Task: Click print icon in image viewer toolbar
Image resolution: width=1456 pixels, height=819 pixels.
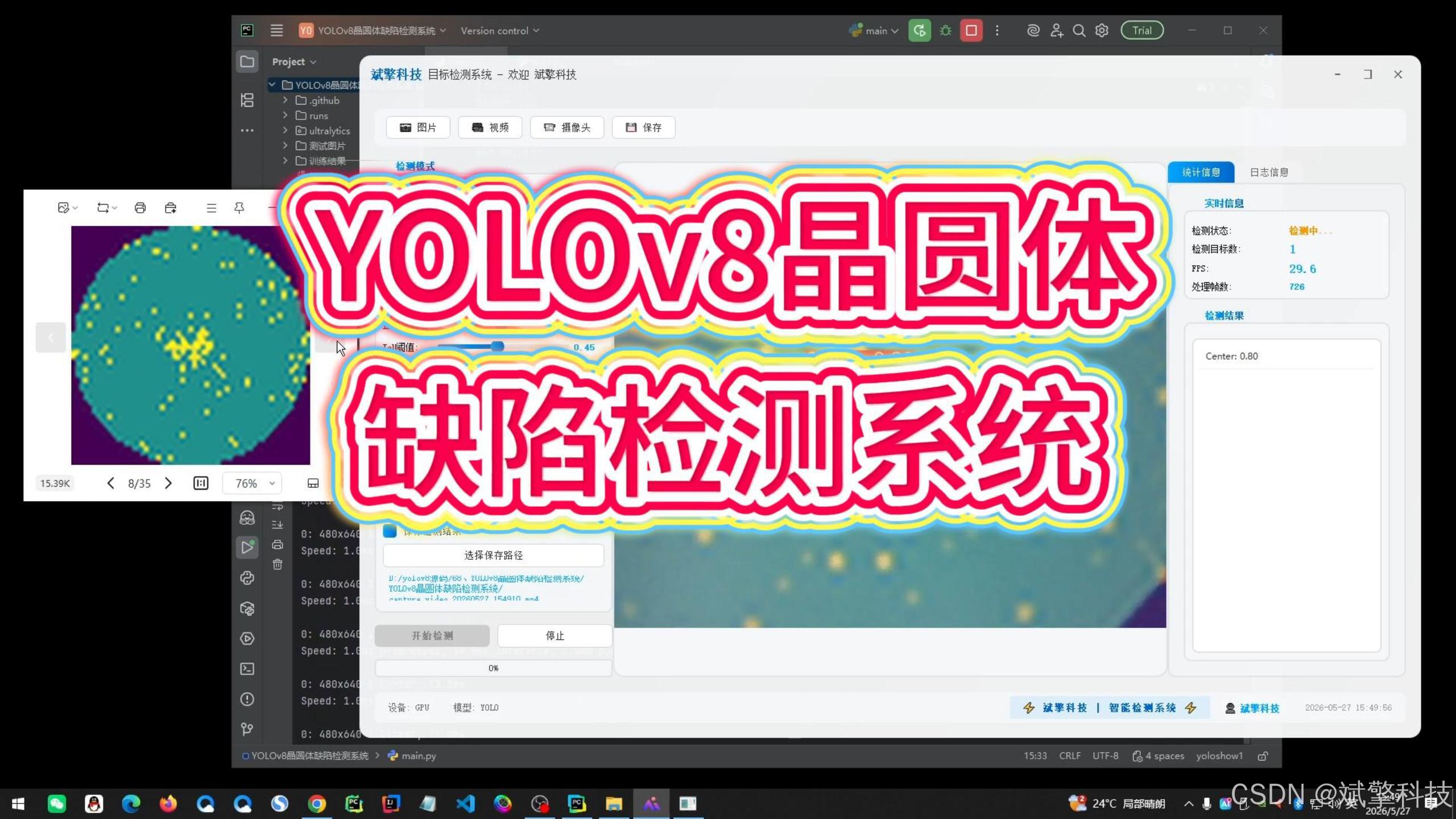Action: pyautogui.click(x=140, y=208)
